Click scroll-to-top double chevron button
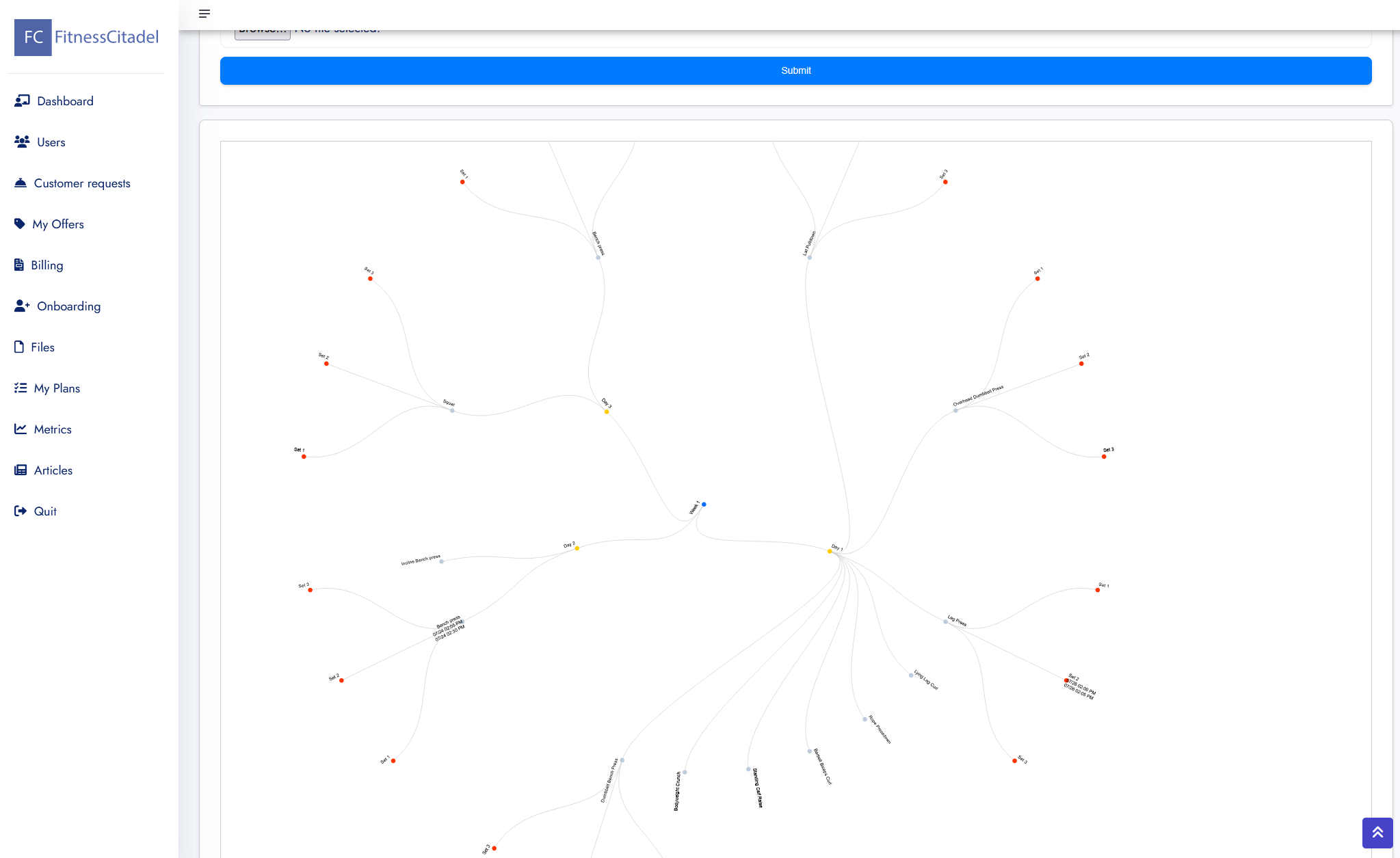 (1377, 832)
